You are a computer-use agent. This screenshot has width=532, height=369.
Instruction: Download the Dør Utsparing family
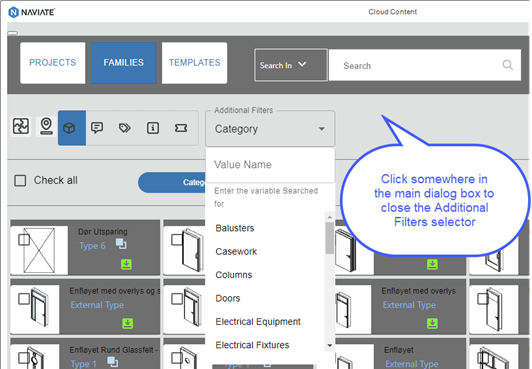(127, 264)
